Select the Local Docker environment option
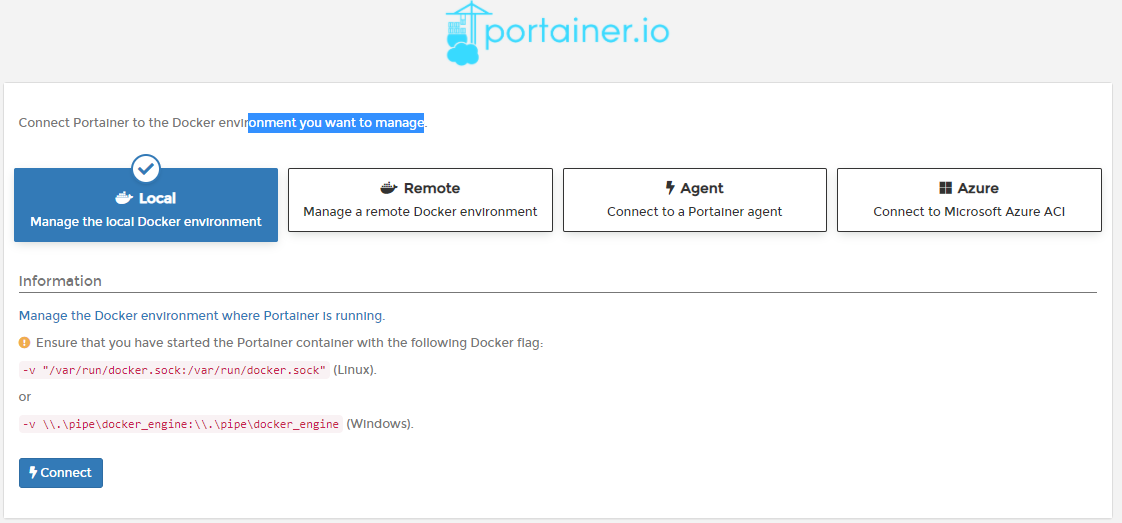The height and width of the screenshot is (523, 1122). [x=146, y=205]
